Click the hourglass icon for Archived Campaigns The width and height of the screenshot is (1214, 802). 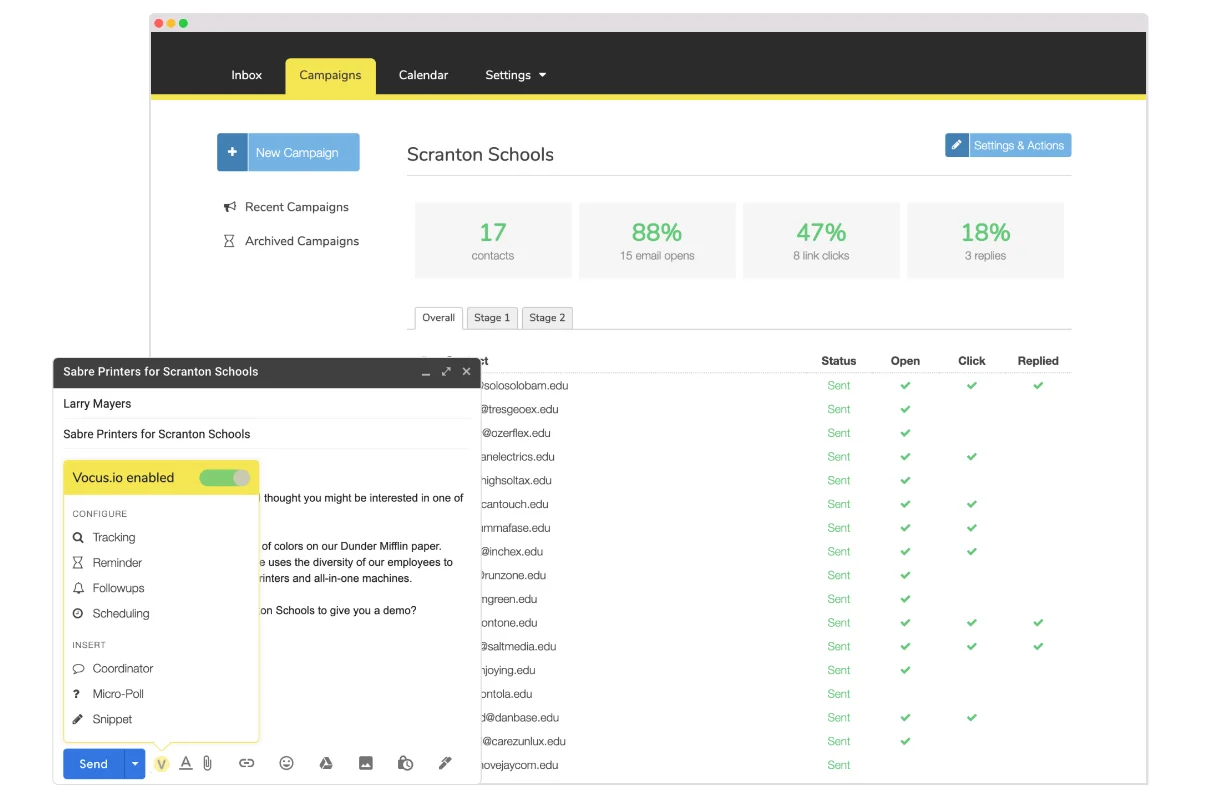229,241
